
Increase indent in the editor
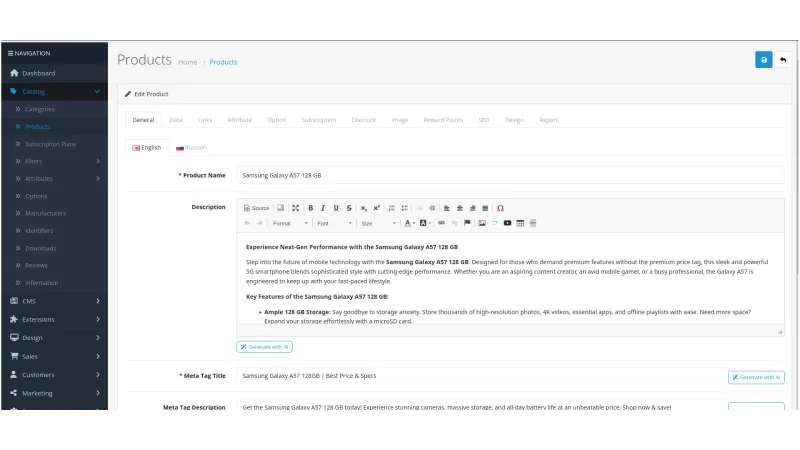coord(432,208)
